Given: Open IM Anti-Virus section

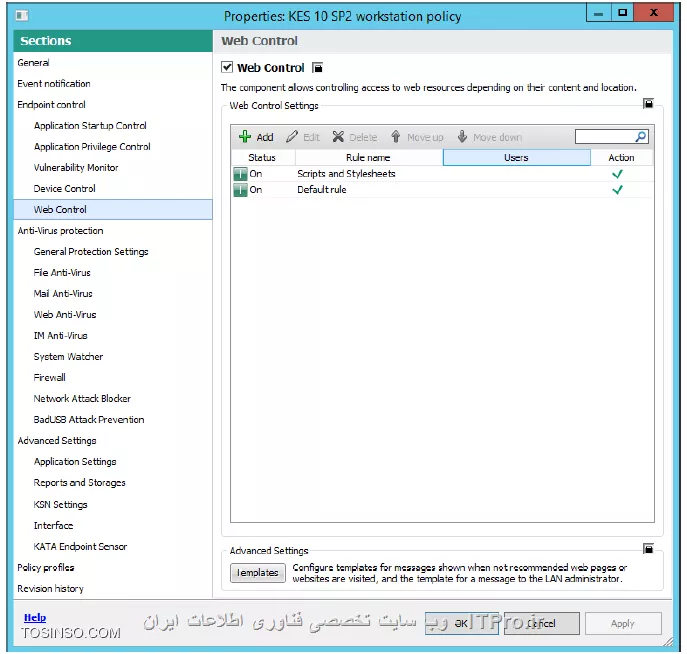Looking at the screenshot, I should tap(60, 336).
